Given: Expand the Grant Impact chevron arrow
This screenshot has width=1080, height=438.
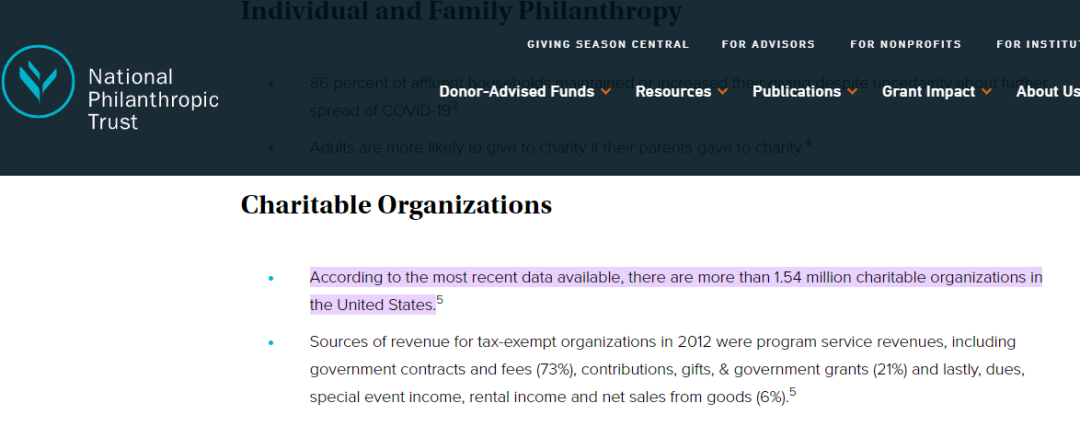Looking at the screenshot, I should [x=986, y=92].
